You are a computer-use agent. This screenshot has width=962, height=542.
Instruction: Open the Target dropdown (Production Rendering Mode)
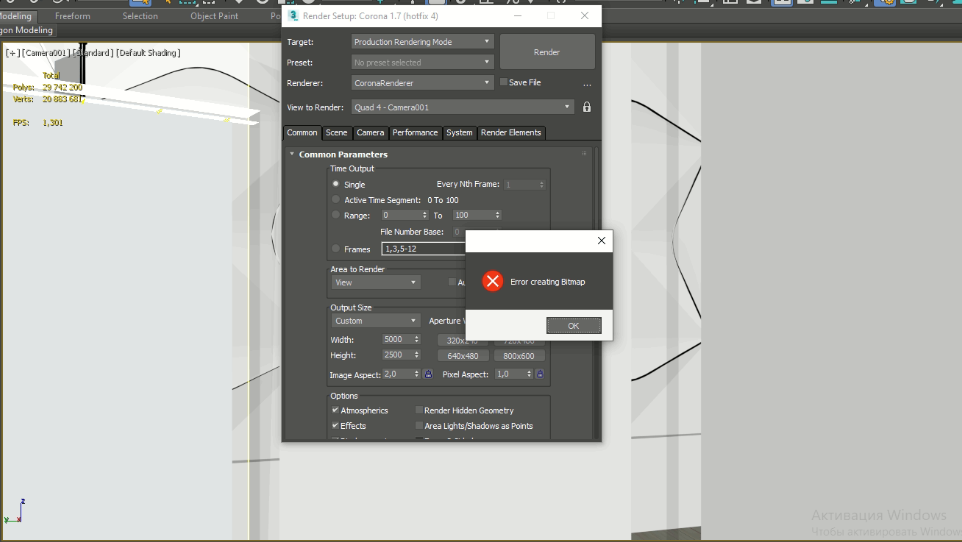click(x=422, y=42)
